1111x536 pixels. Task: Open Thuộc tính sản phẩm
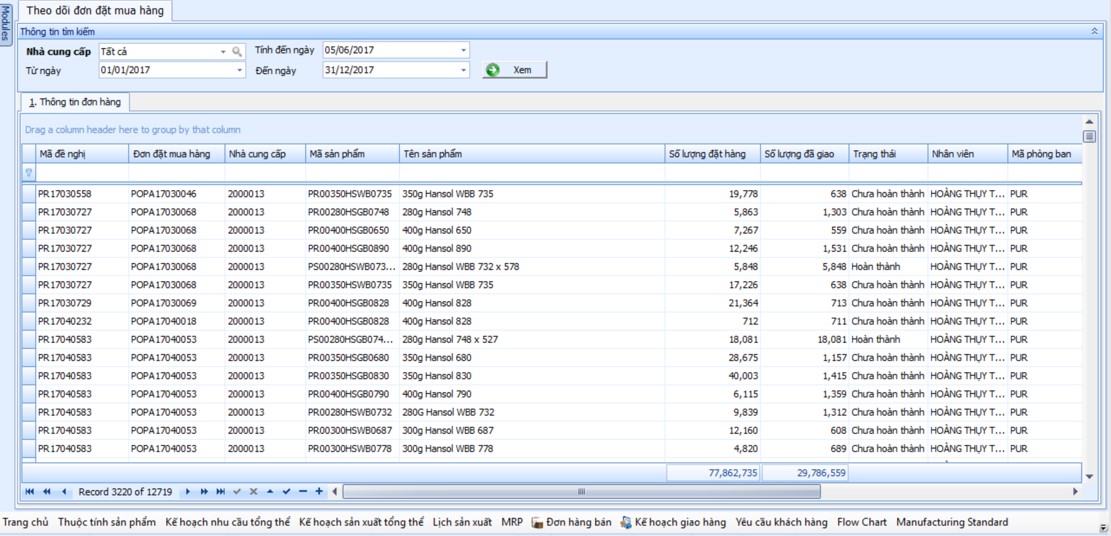pos(107,523)
